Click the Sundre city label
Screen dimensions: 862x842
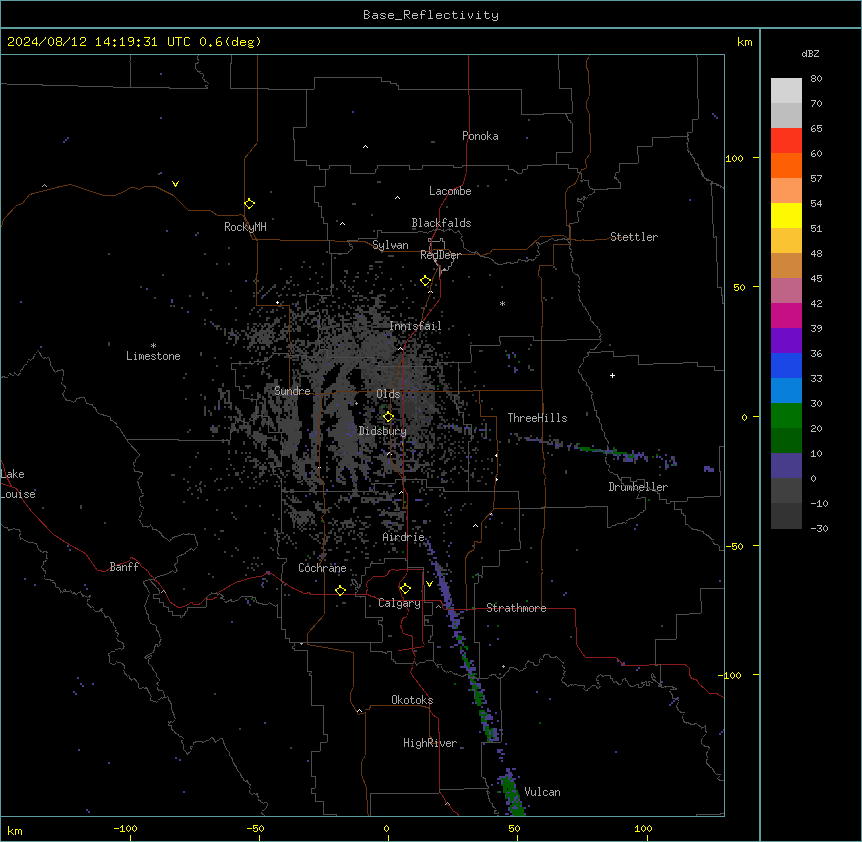[x=292, y=391]
